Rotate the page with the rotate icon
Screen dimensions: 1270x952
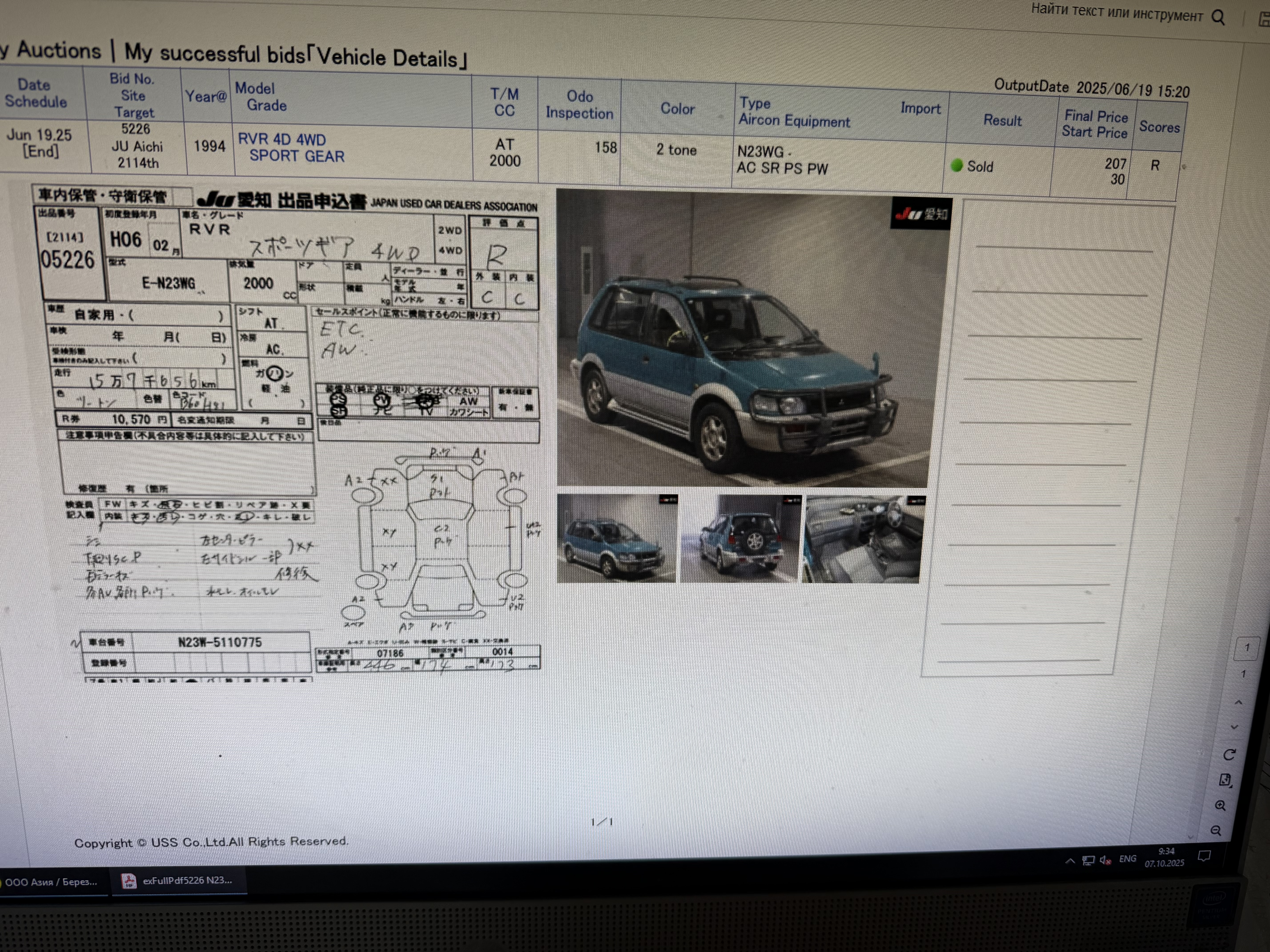[1229, 755]
